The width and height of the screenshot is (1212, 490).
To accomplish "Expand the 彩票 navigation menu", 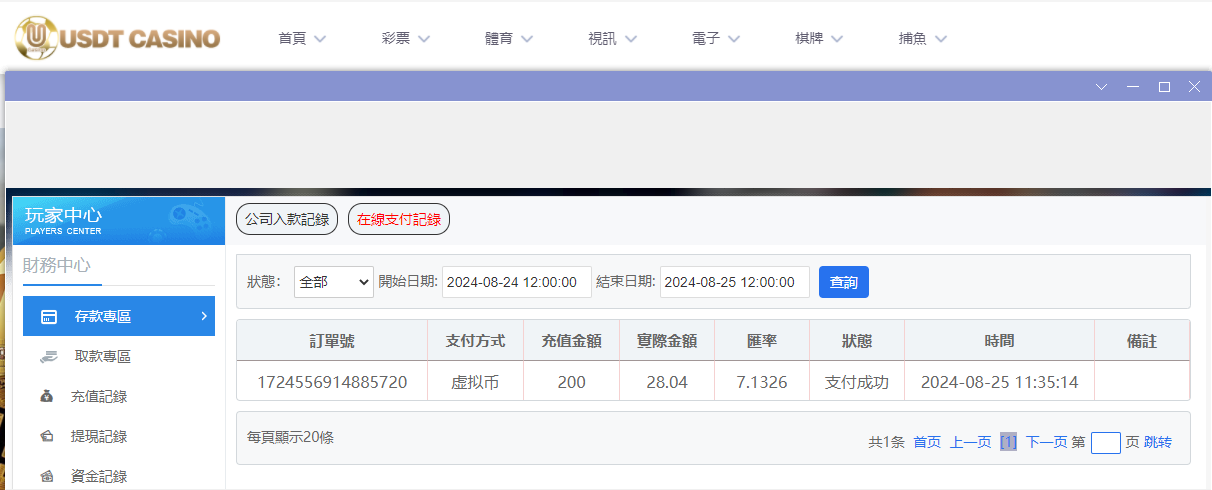I will (405, 39).
